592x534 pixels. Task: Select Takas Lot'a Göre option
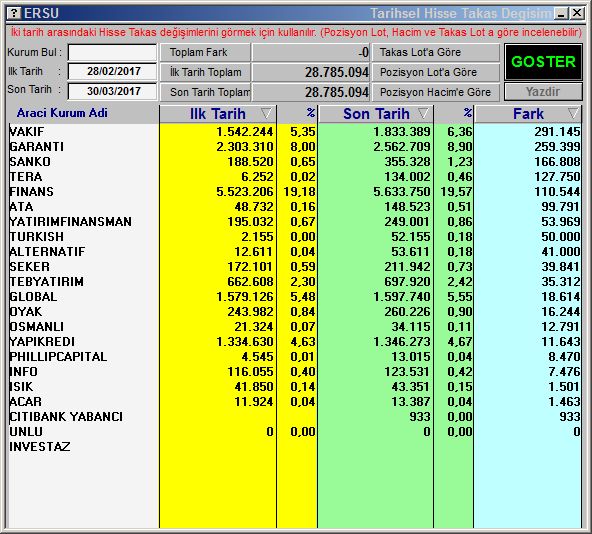[x=436, y=52]
